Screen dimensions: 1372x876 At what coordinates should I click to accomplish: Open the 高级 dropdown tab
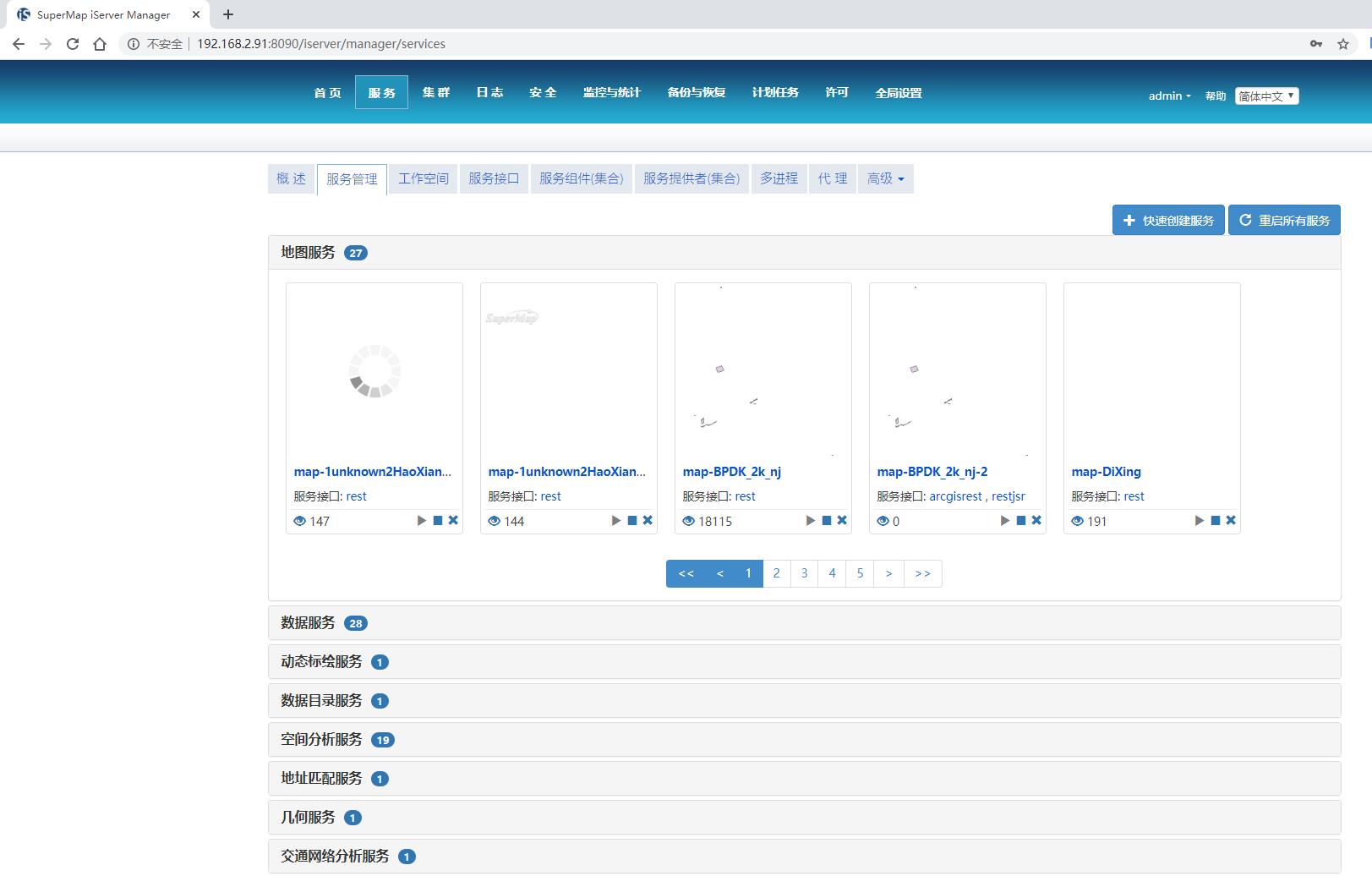point(886,178)
